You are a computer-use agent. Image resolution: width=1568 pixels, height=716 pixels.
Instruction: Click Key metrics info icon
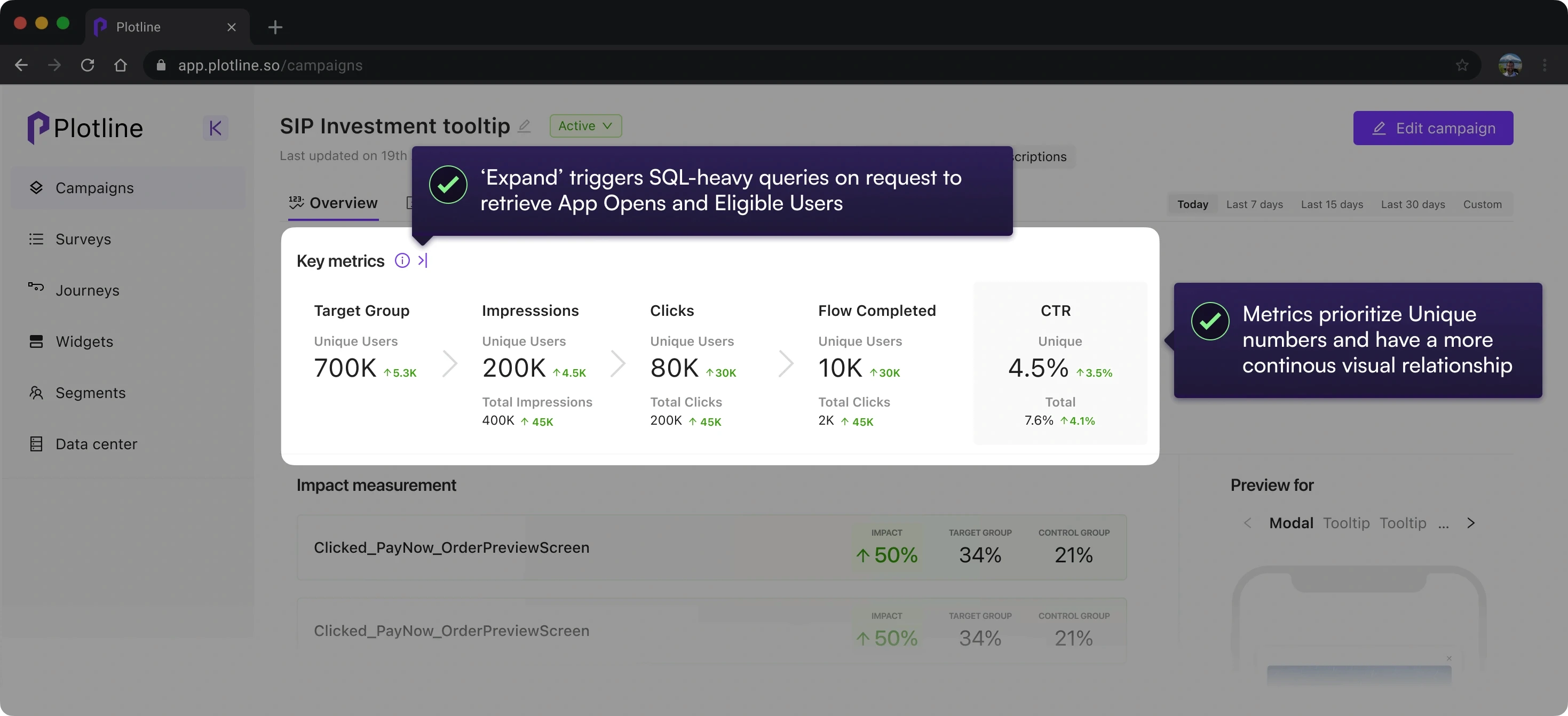(x=402, y=260)
